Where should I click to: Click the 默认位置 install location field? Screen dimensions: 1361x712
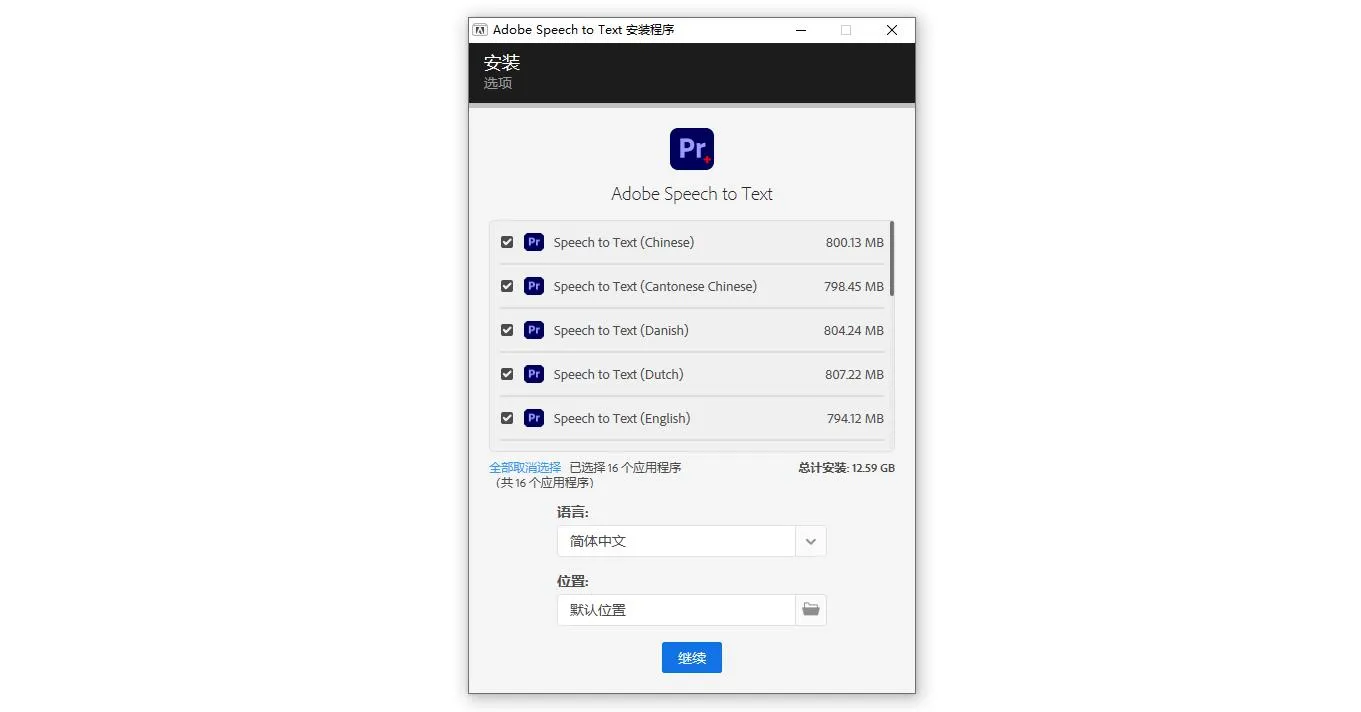[x=676, y=610]
